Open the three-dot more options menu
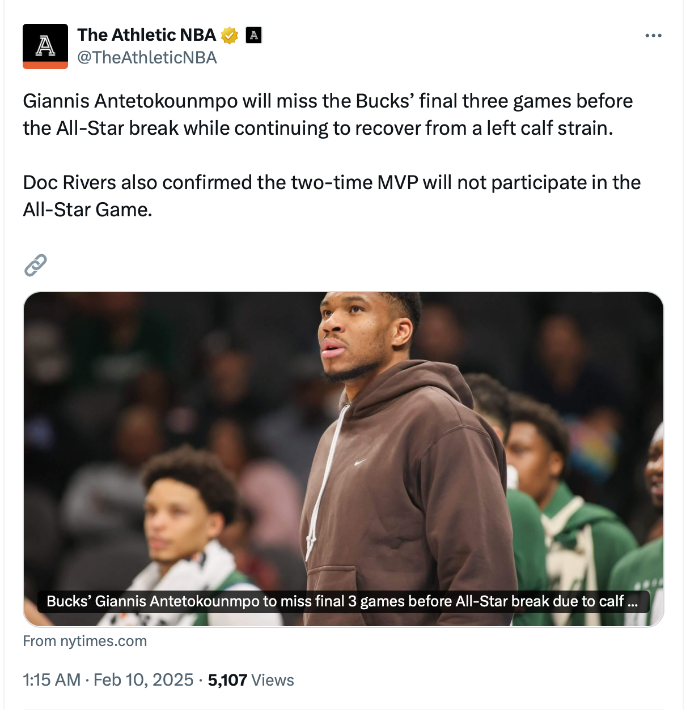Viewport: 686px width, 710px height. coord(654,36)
